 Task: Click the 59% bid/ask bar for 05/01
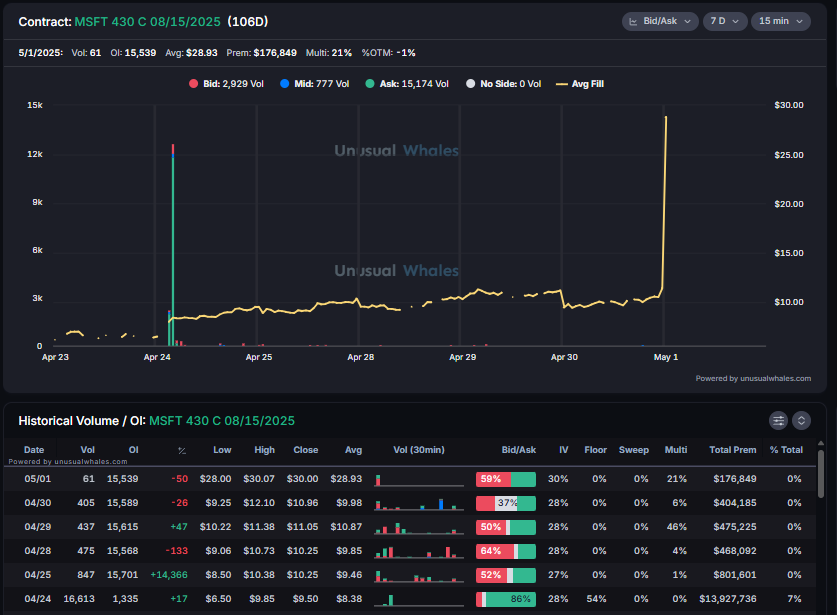pos(506,479)
